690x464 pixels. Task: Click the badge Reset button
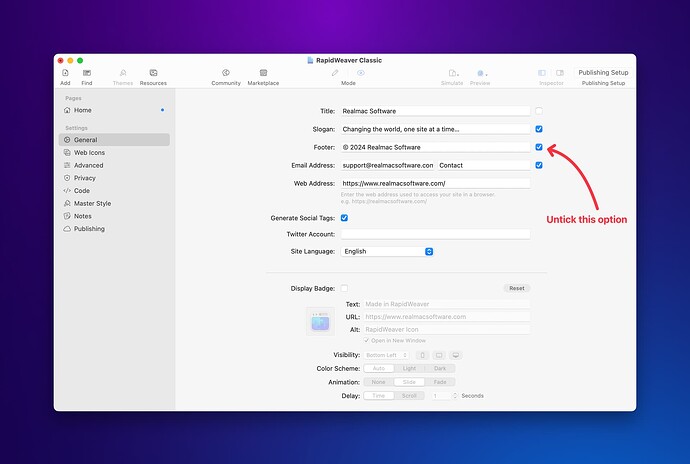coord(517,288)
